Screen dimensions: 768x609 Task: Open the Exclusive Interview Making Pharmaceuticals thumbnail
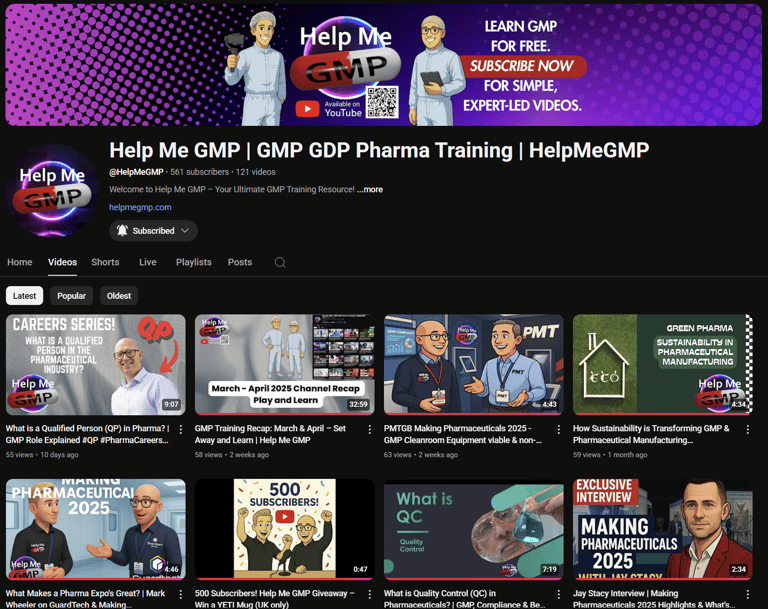(x=663, y=529)
